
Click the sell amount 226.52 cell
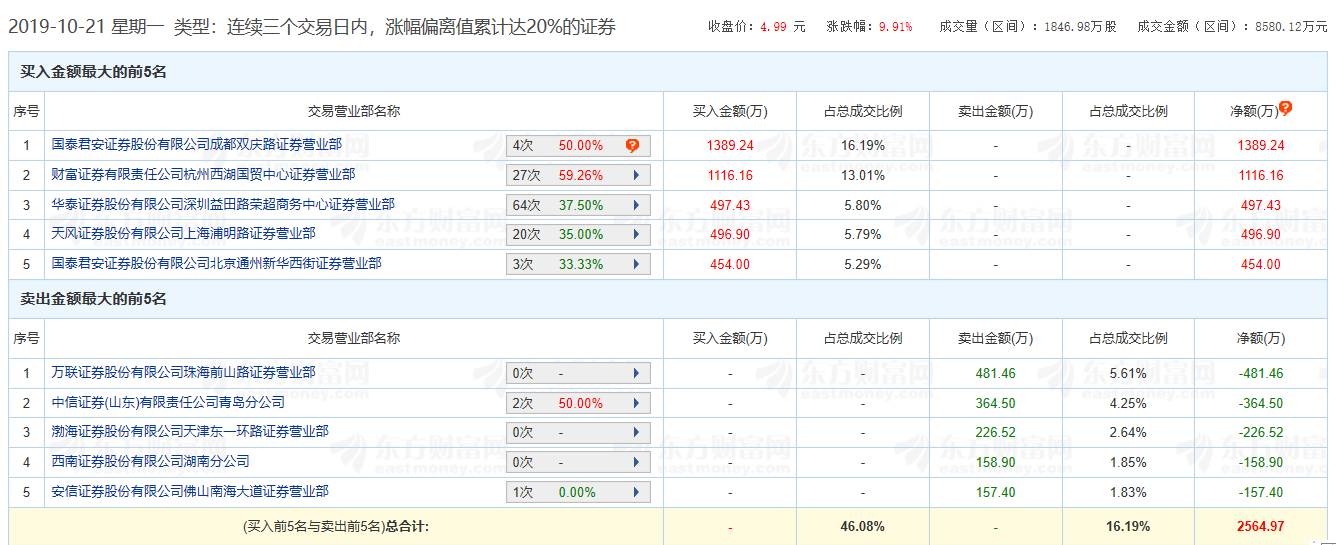coord(995,432)
